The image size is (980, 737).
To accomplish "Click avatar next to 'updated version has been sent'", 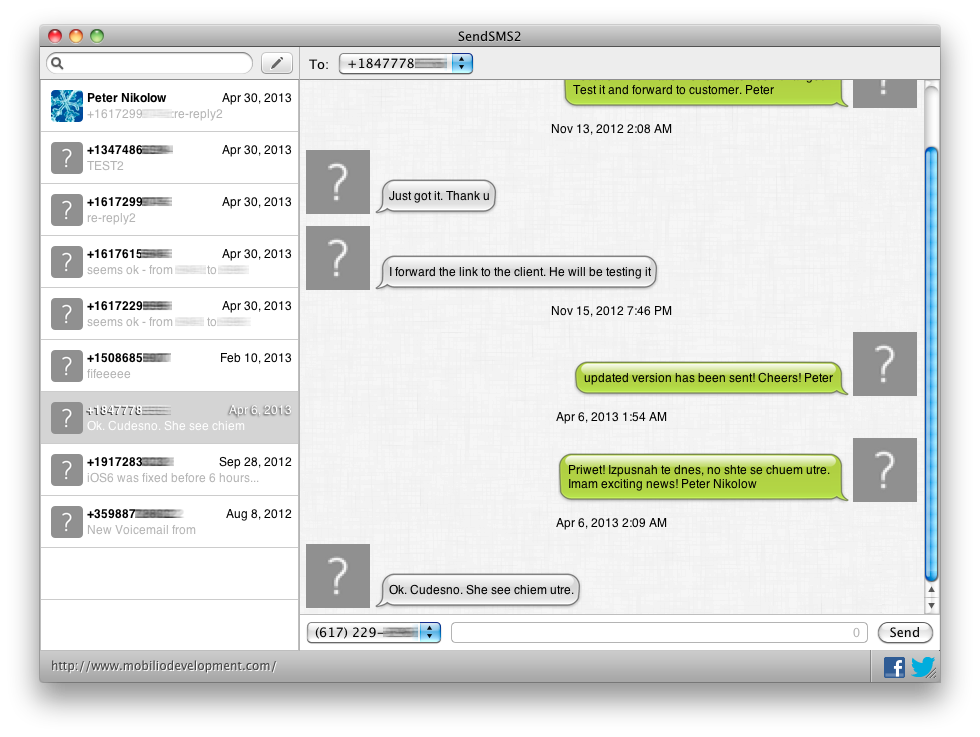I will click(x=884, y=364).
